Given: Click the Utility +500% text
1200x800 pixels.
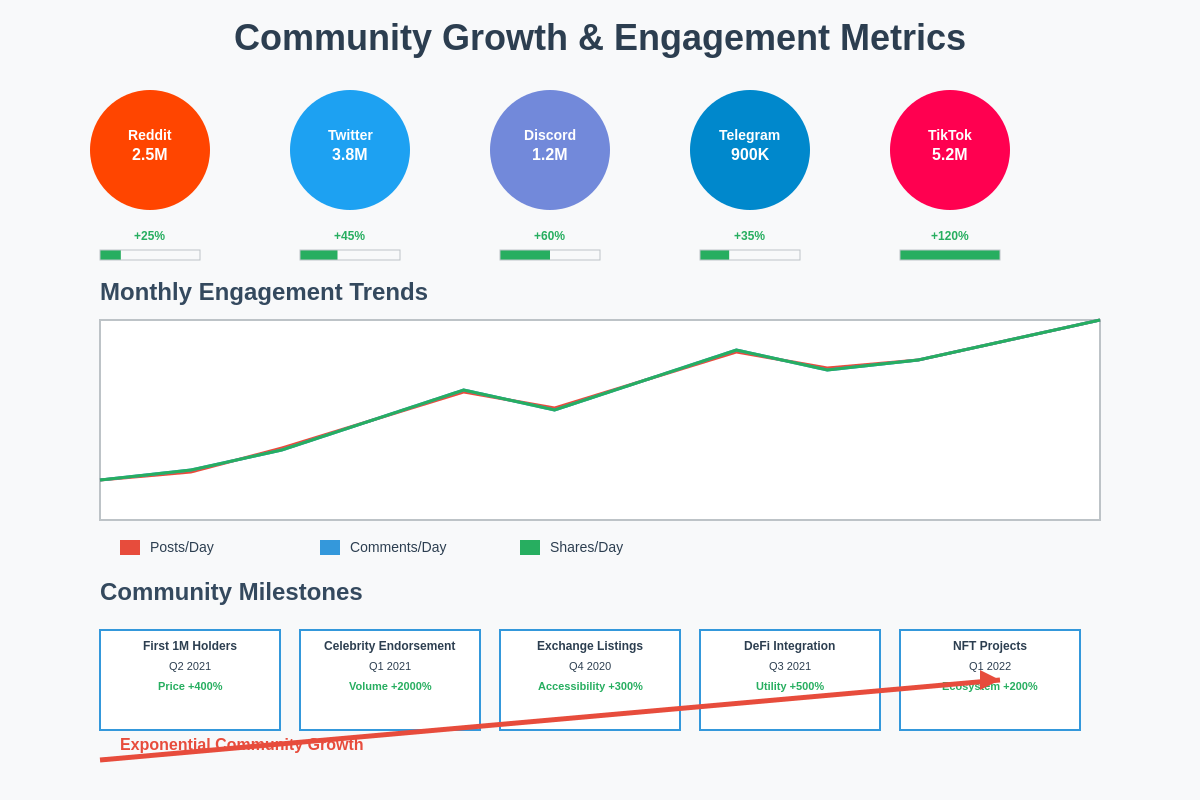Looking at the screenshot, I should click(790, 686).
